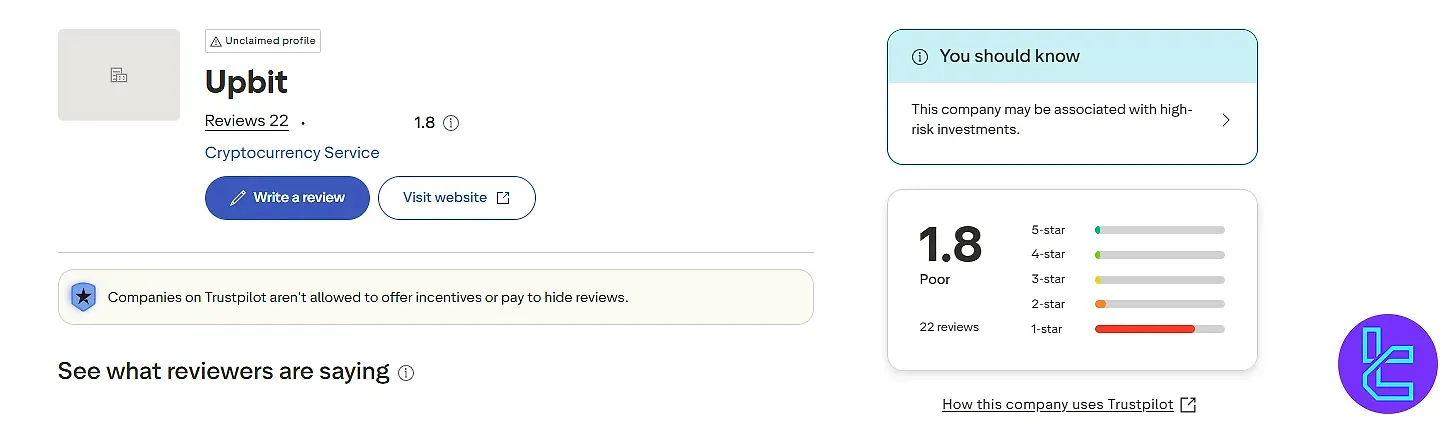Select the 3-star rating bar
This screenshot has height=424, width=1448.
click(x=1159, y=280)
